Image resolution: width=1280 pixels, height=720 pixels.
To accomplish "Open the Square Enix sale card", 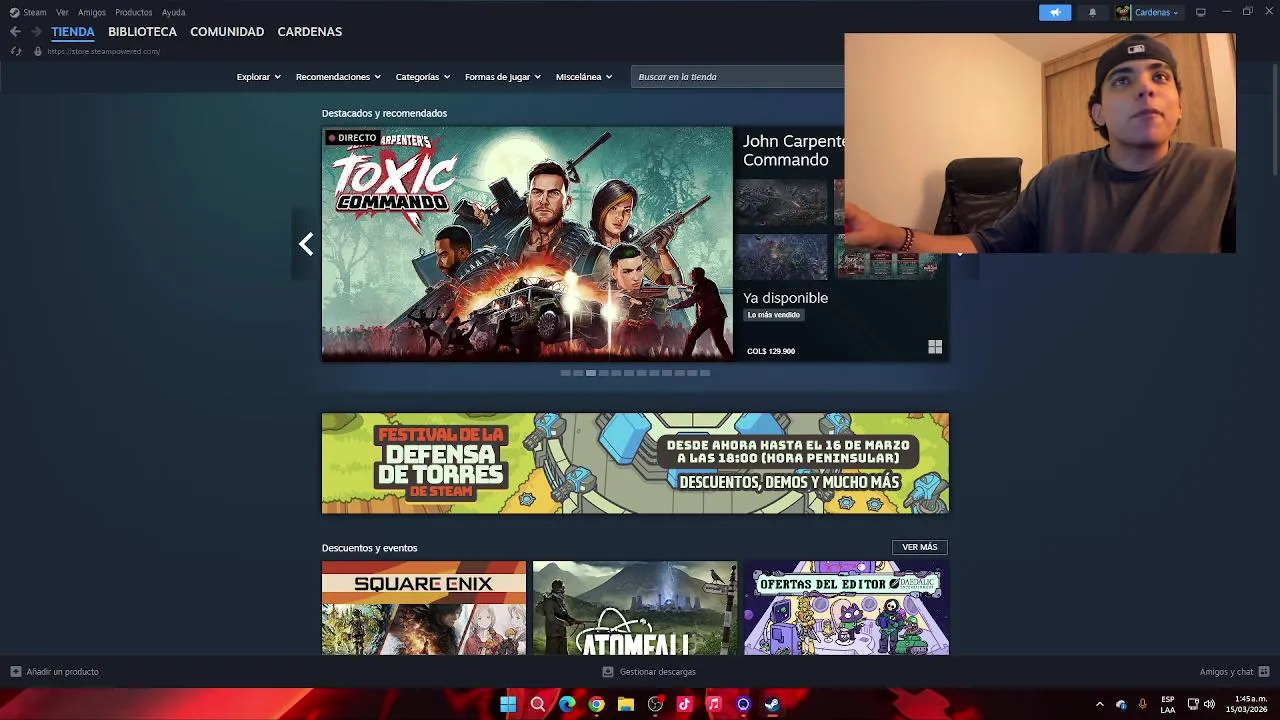I will 424,608.
